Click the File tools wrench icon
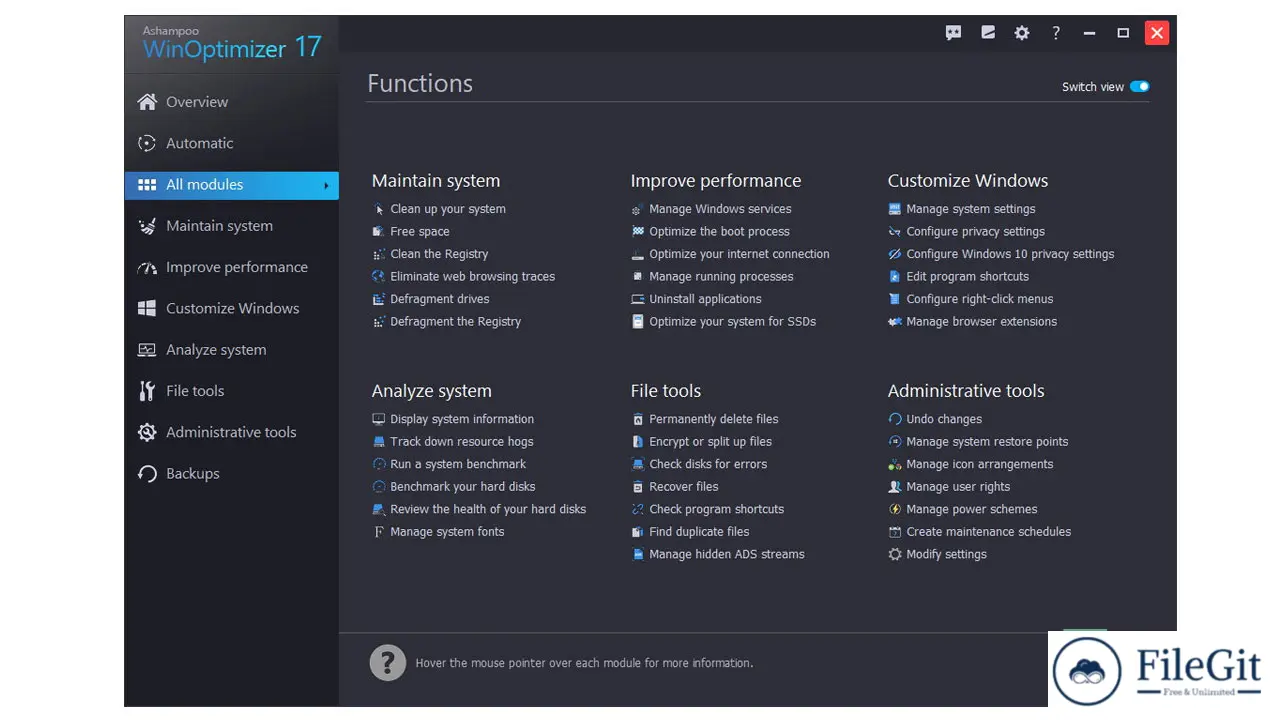 (x=147, y=391)
